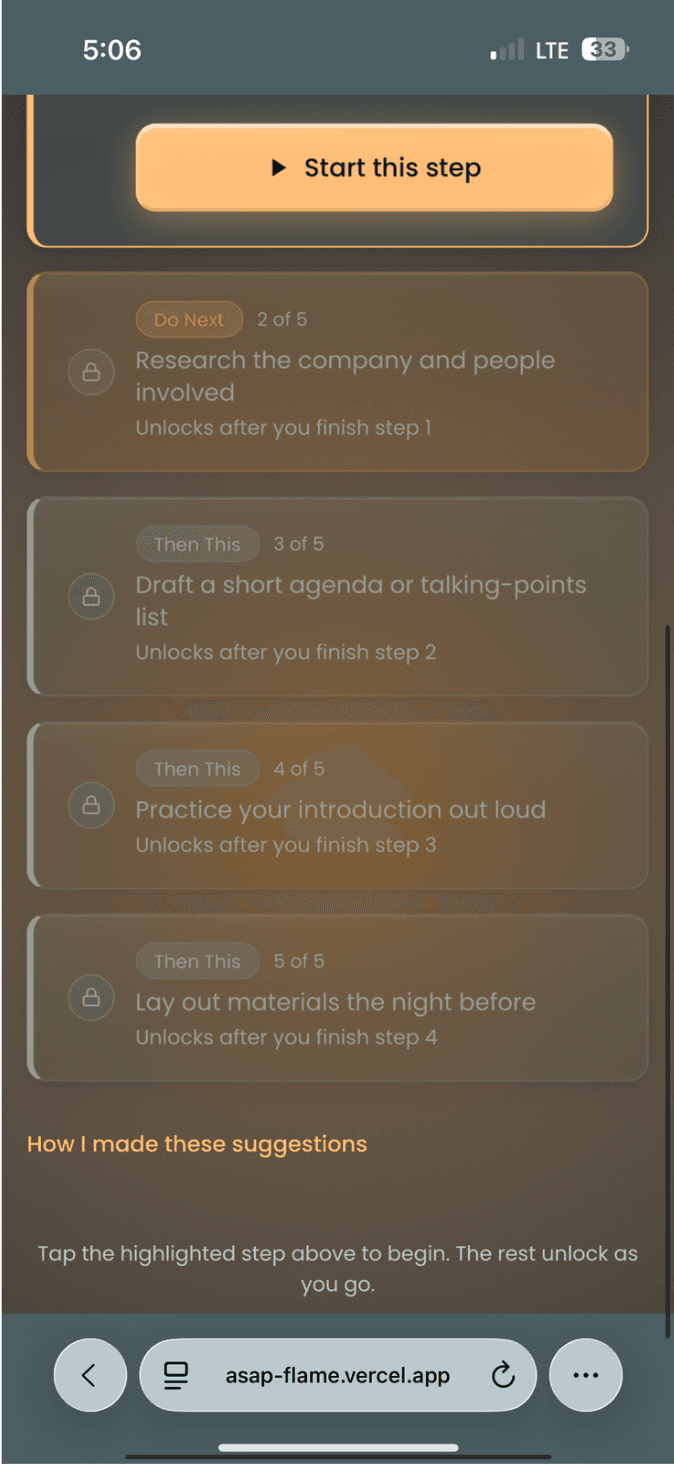Click the Then This badge on step 3
Image resolution: width=674 pixels, height=1464 pixels.
pos(197,544)
